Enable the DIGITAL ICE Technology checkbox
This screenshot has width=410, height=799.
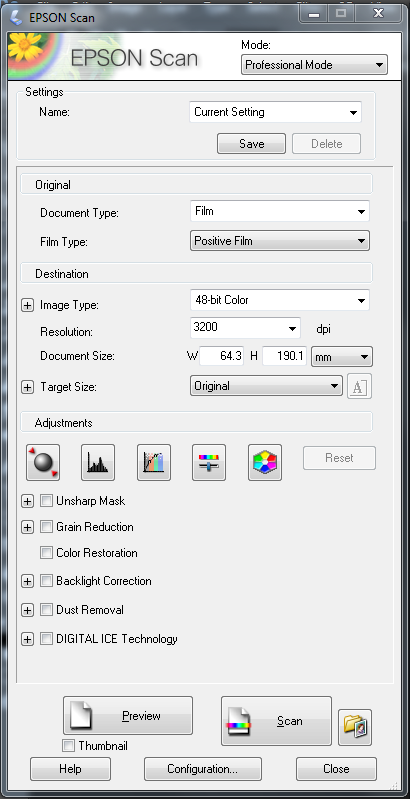(46, 638)
